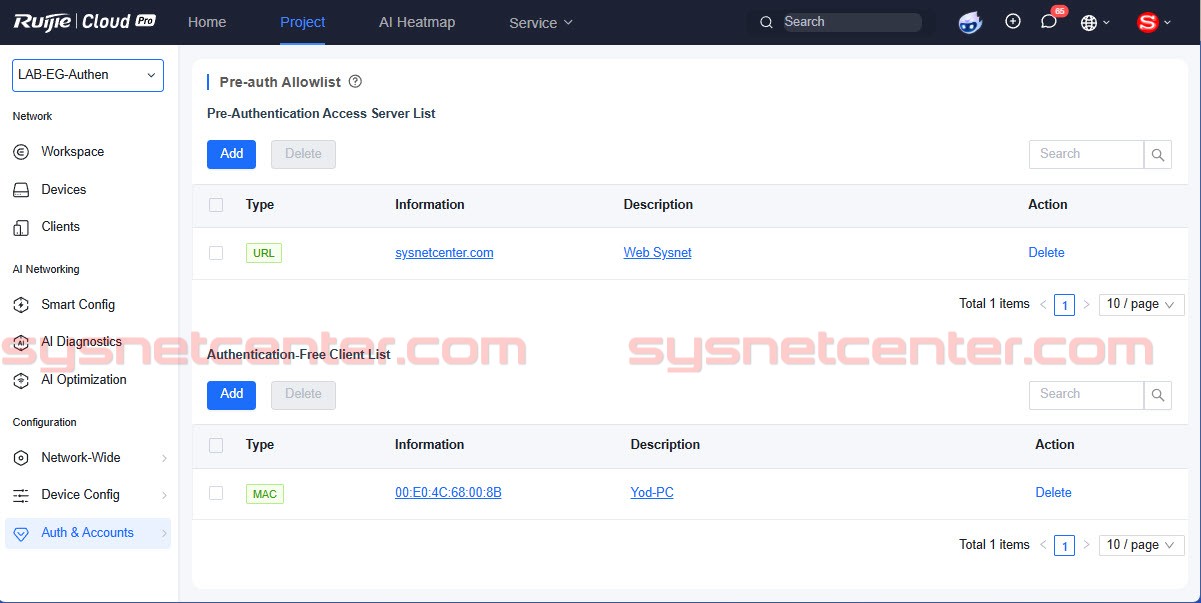The image size is (1201, 603).
Task: Go to previous page in Access Server List
Action: click(1043, 304)
